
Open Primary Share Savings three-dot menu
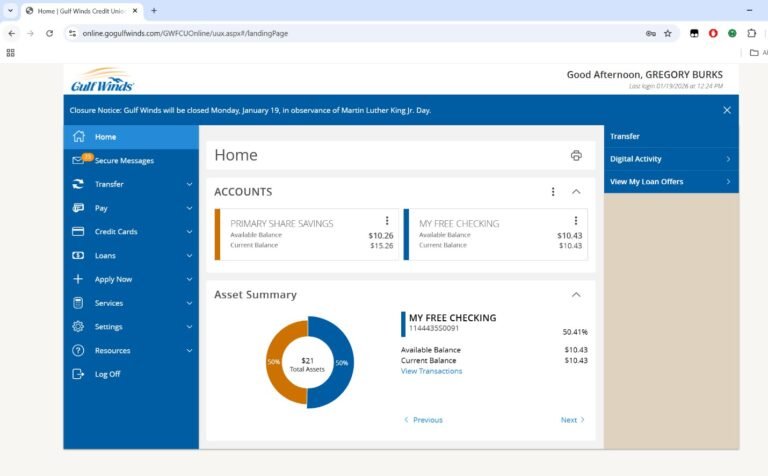(387, 221)
